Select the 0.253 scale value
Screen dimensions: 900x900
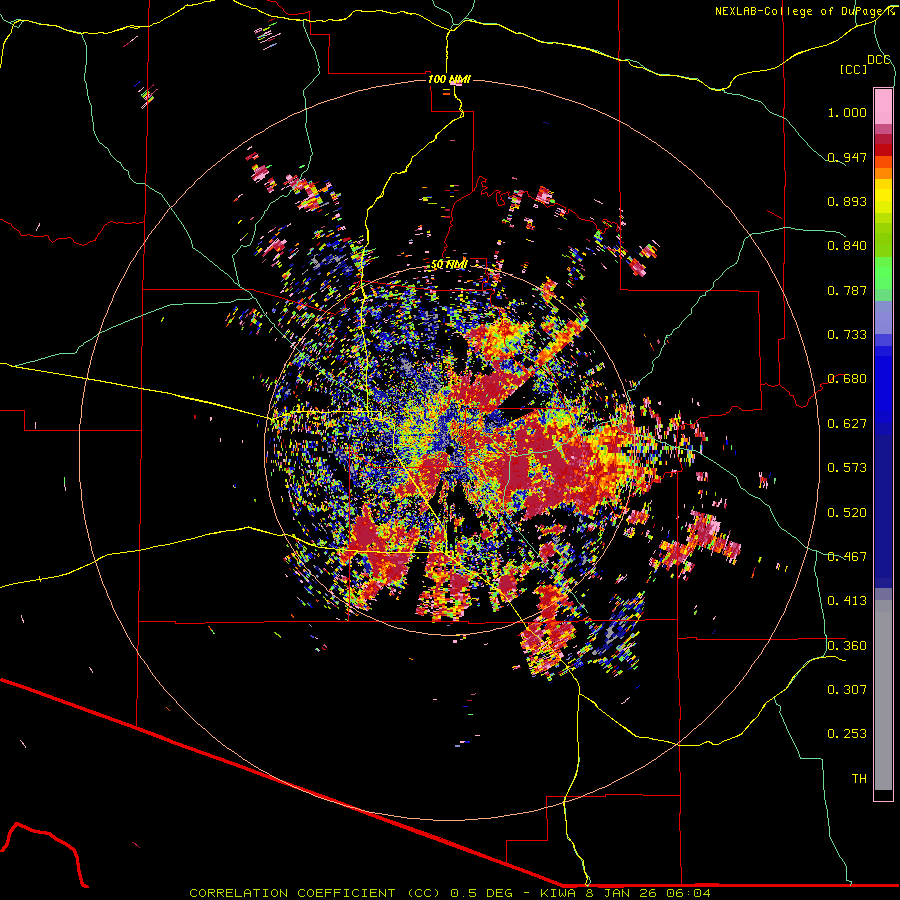(847, 734)
